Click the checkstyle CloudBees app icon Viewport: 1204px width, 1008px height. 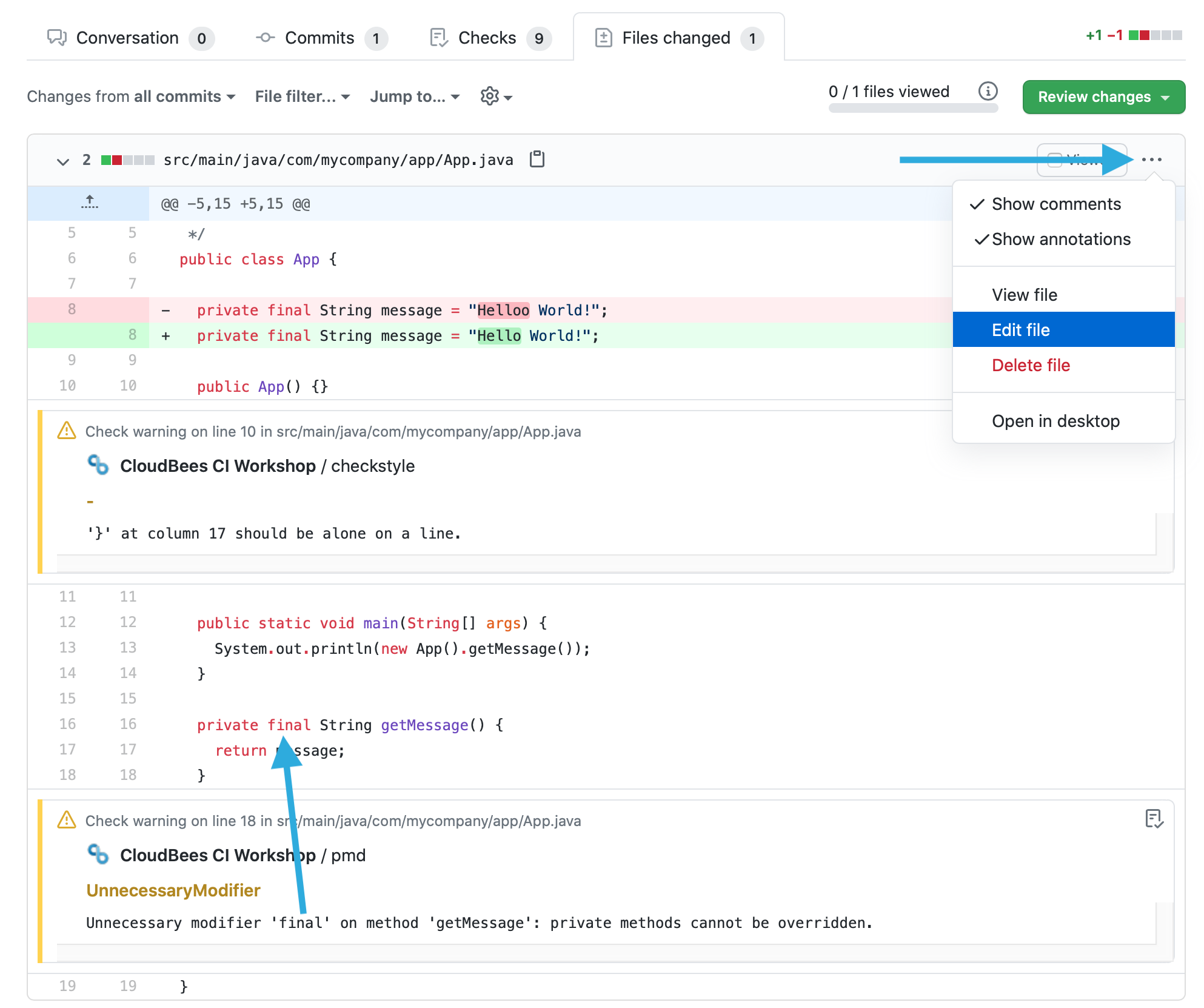[x=98, y=465]
